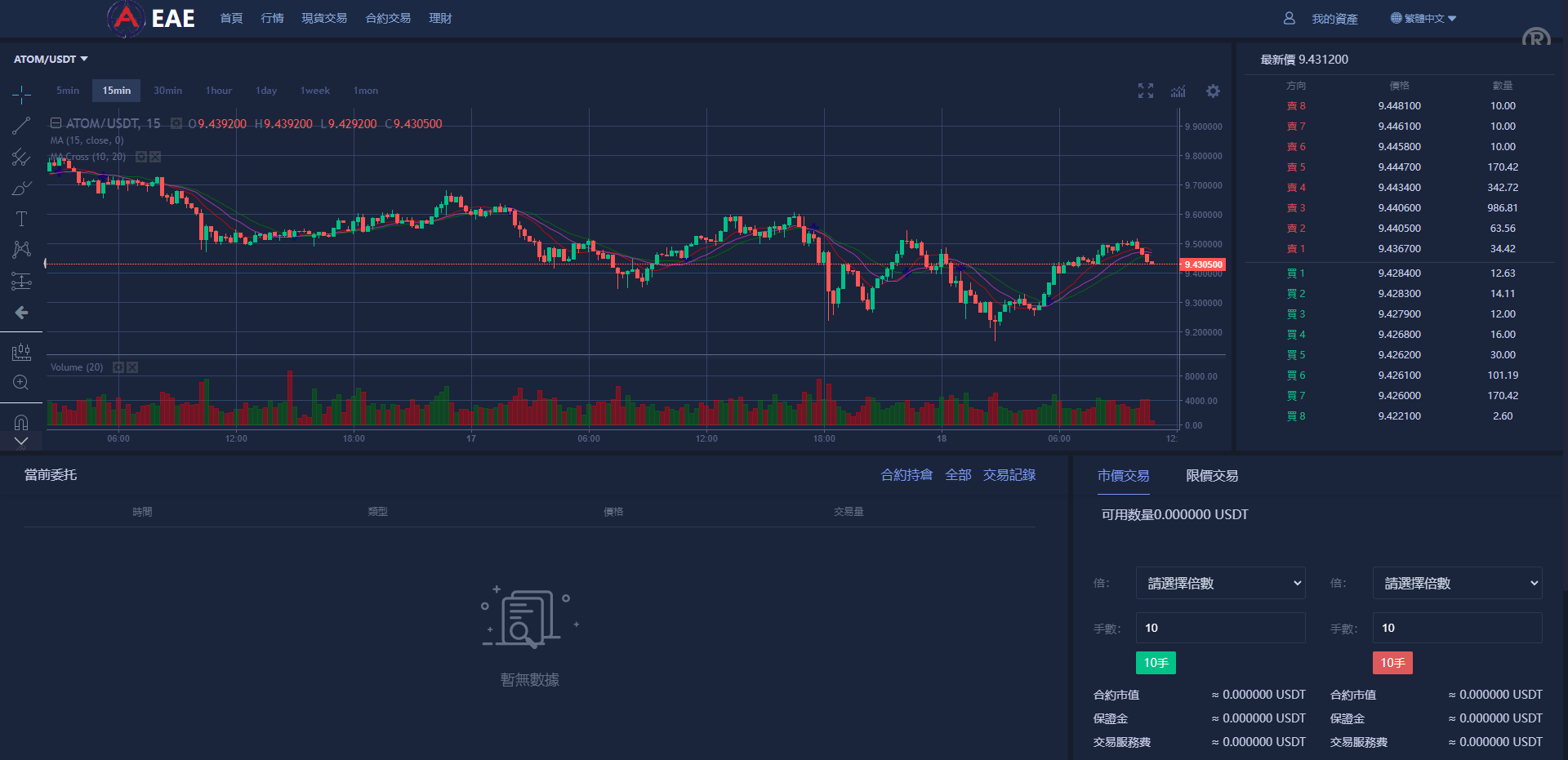
Task: Expand the chart to fullscreen
Action: click(1145, 91)
